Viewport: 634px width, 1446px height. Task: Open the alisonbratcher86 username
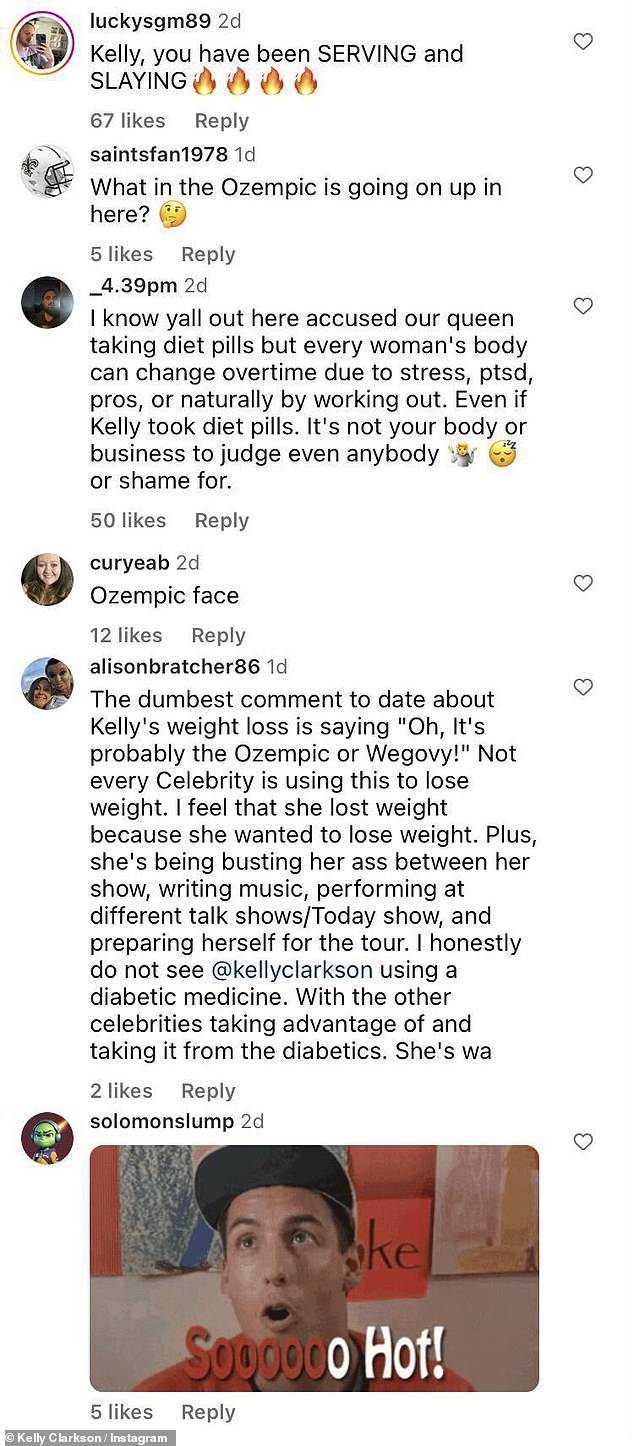tap(175, 666)
